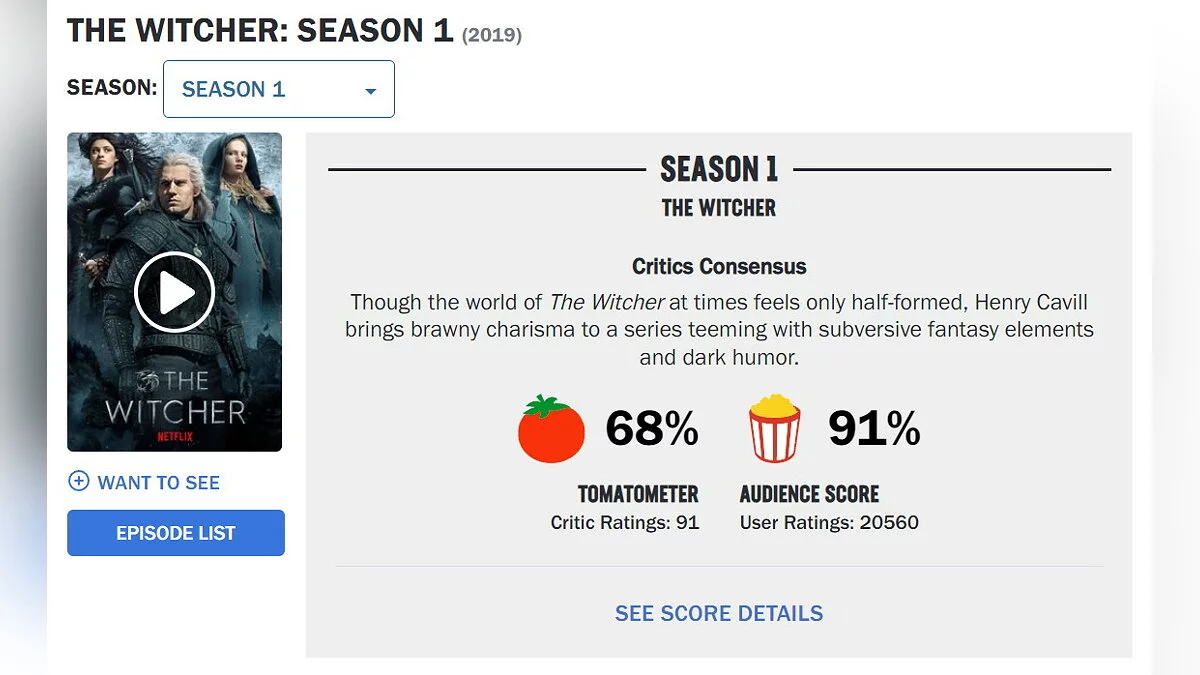Select the Audience Score label
This screenshot has width=1200, height=675.
[809, 494]
